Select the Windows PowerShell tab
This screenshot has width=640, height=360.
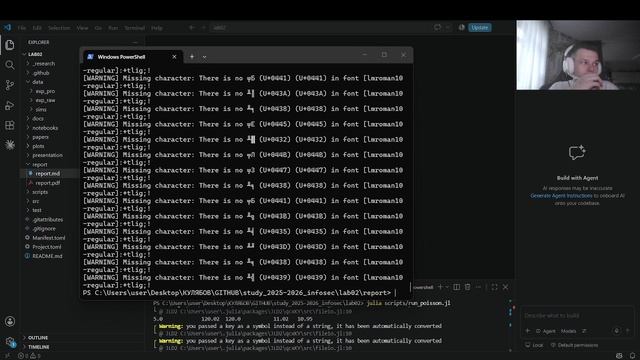click(133, 57)
